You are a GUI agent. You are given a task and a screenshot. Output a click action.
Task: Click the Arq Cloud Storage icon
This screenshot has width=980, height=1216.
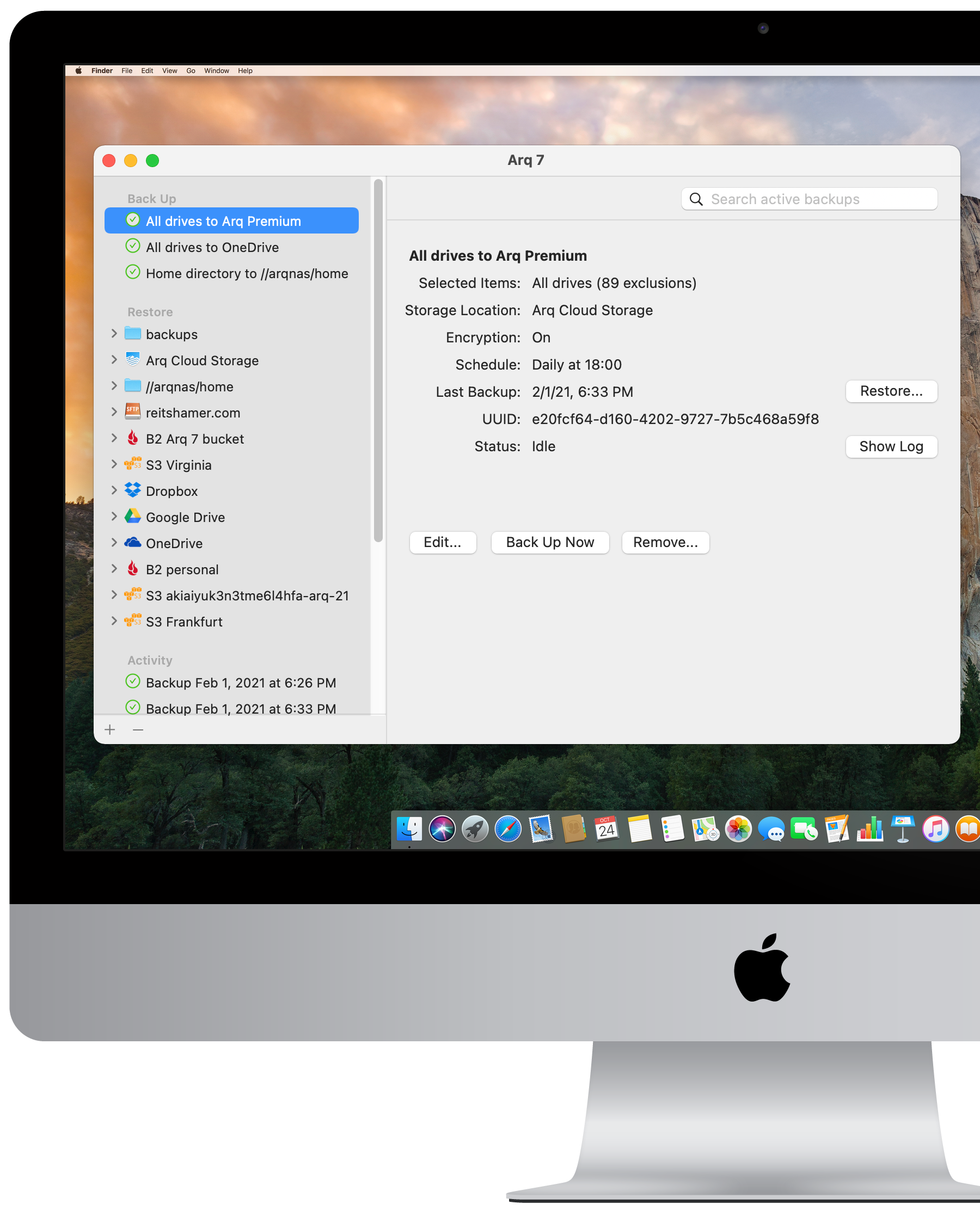(133, 359)
